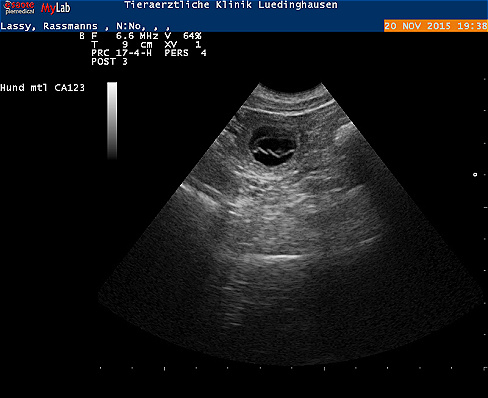Click the MyLab logo

click(56, 8)
